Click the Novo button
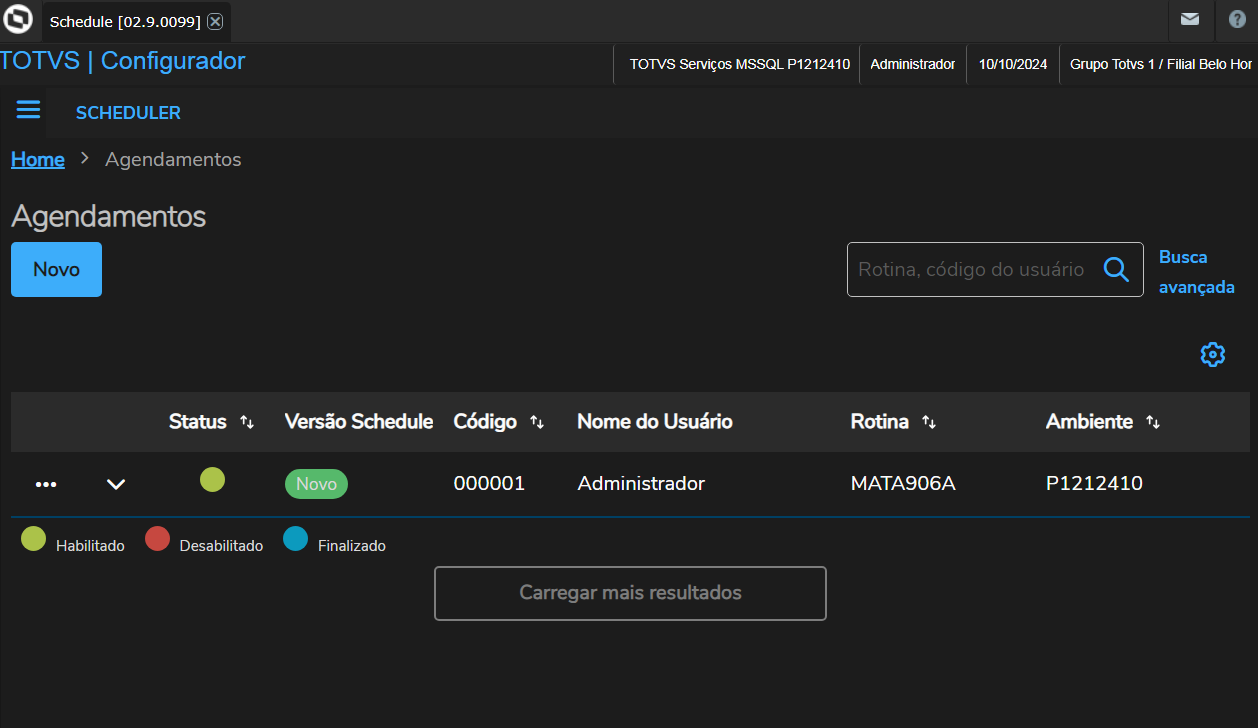1258x728 pixels. pos(56,269)
